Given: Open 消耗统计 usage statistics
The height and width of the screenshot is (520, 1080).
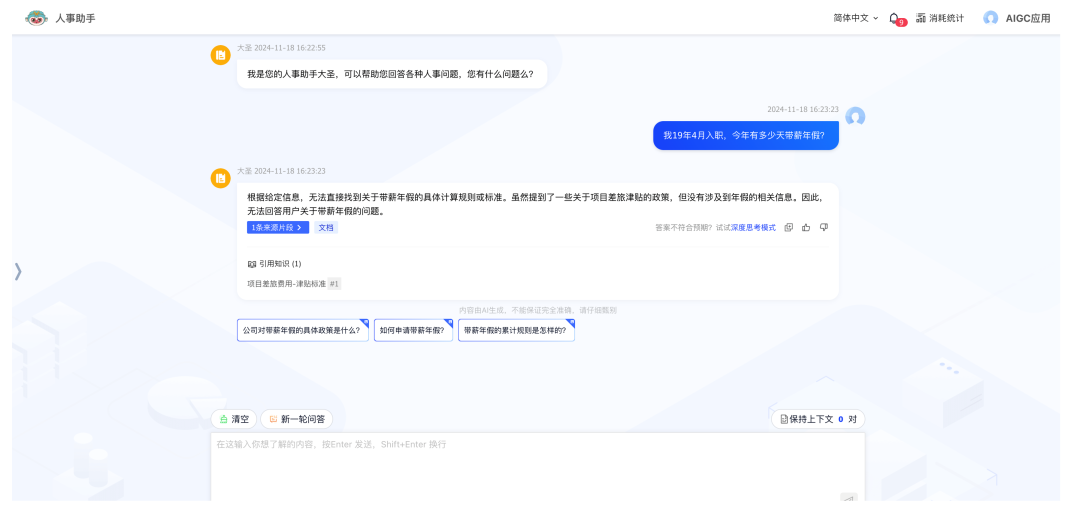Looking at the screenshot, I should 939,18.
